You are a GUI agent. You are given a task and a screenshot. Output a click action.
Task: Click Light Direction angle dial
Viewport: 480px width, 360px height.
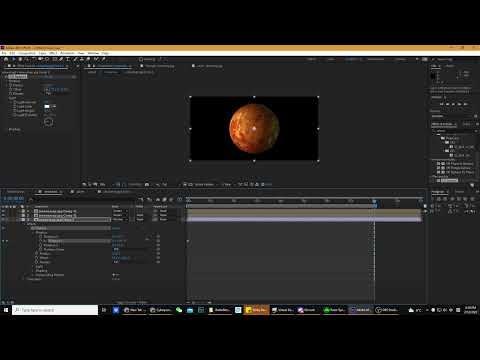click(48, 122)
